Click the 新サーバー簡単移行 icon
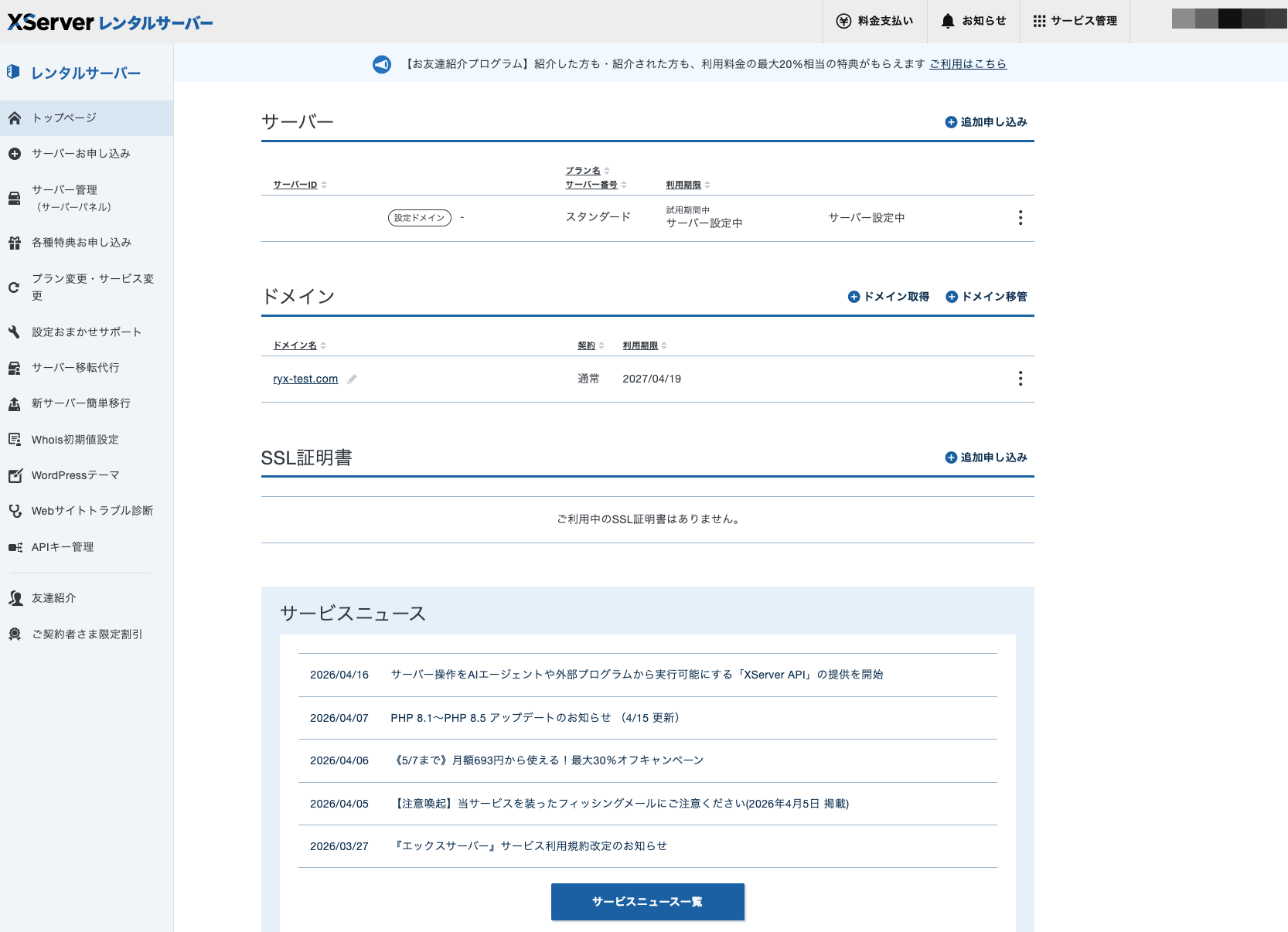 [14, 403]
